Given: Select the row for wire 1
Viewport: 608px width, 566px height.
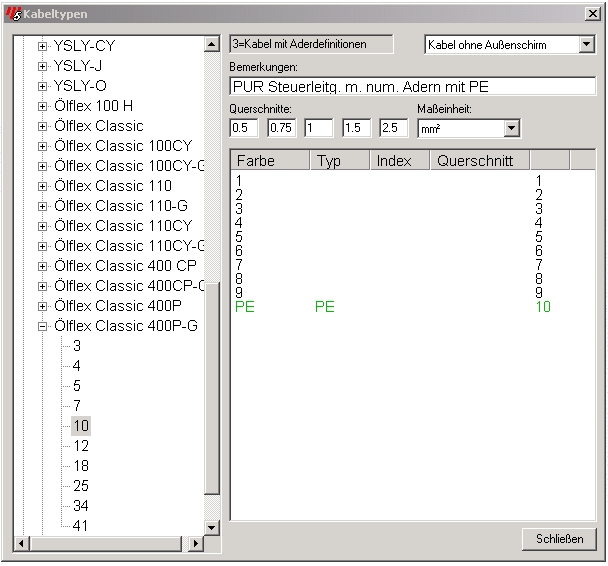Looking at the screenshot, I should click(413, 181).
